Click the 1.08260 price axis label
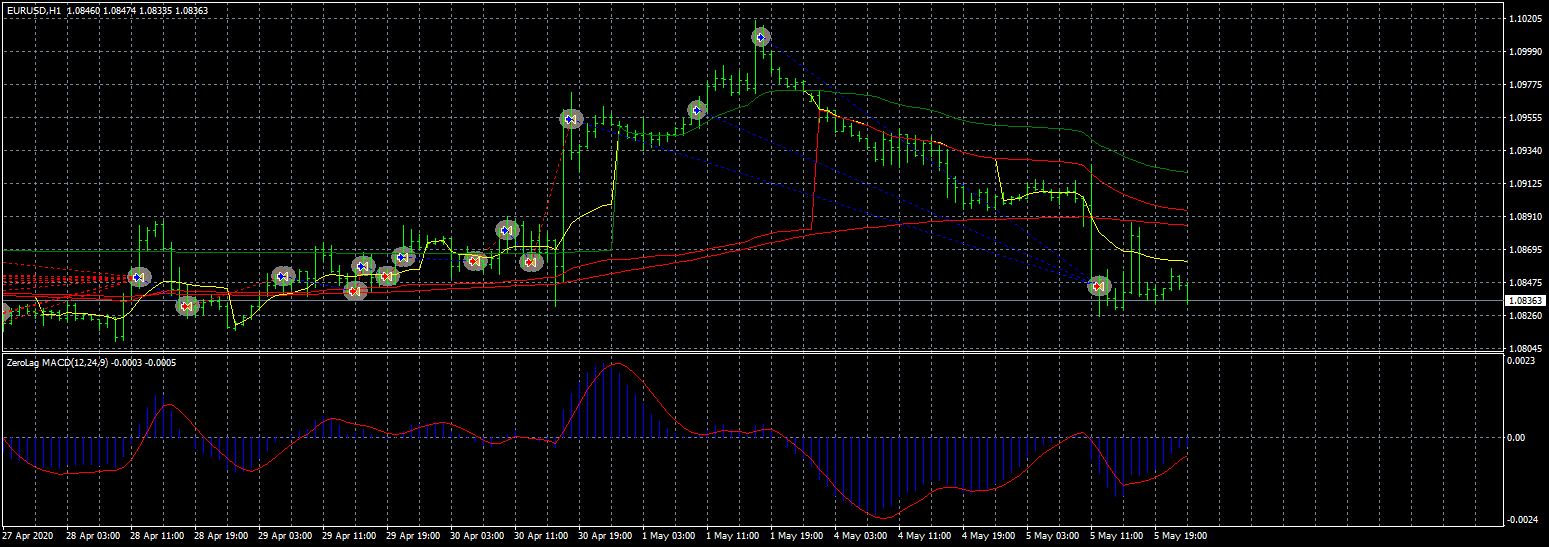 (x=1525, y=316)
